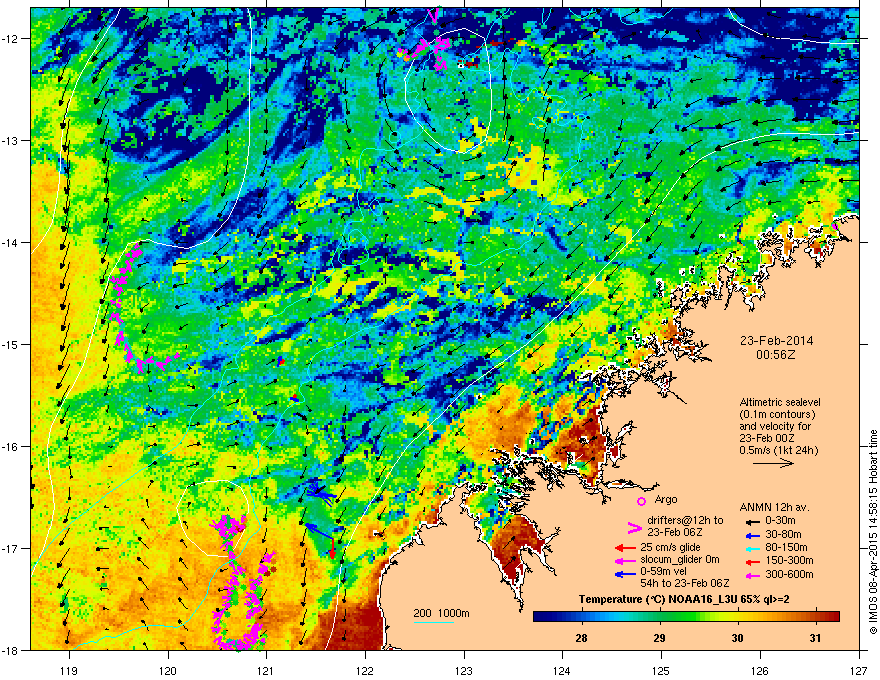Click the magenta slocum_glider 0m legend arrow
Image resolution: width=880 pixels, height=680 pixels.
pyautogui.click(x=625, y=560)
